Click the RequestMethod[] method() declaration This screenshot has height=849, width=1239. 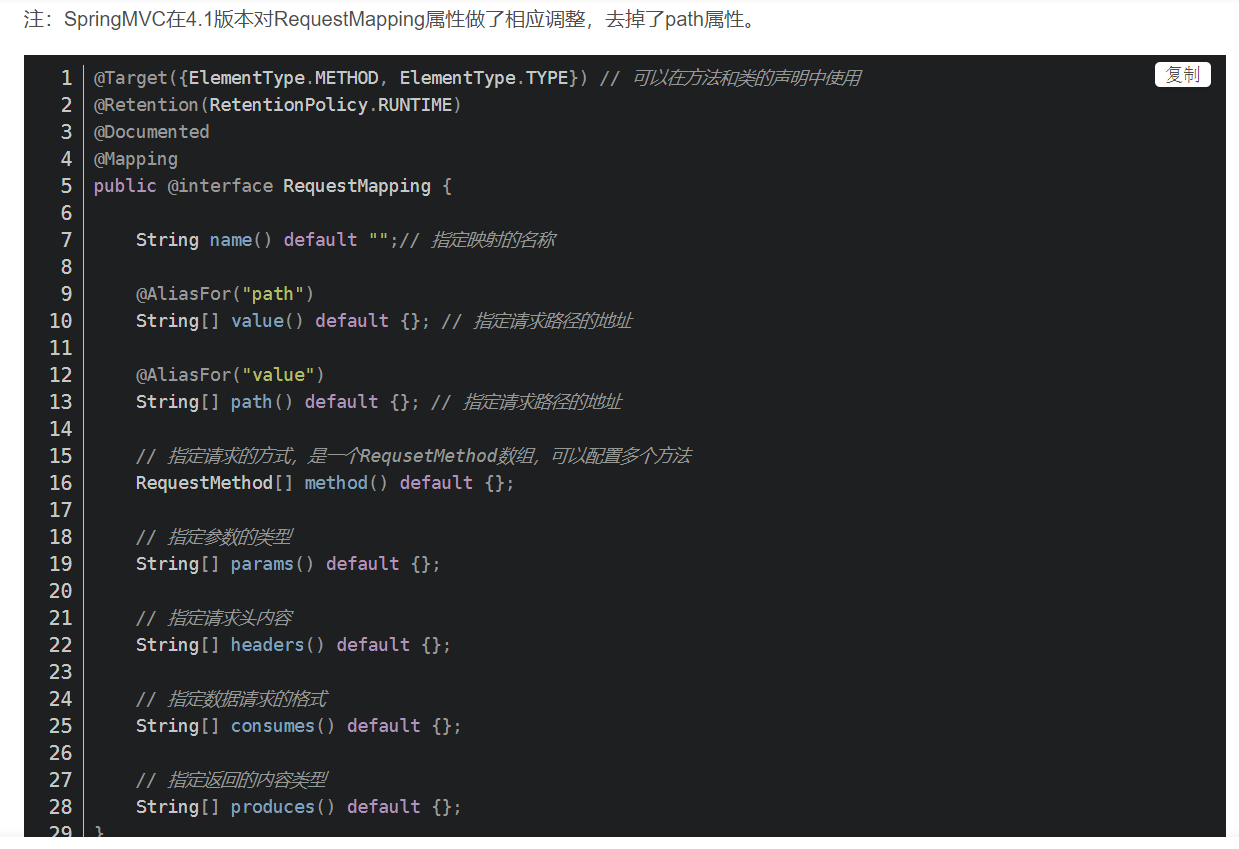tap(325, 483)
